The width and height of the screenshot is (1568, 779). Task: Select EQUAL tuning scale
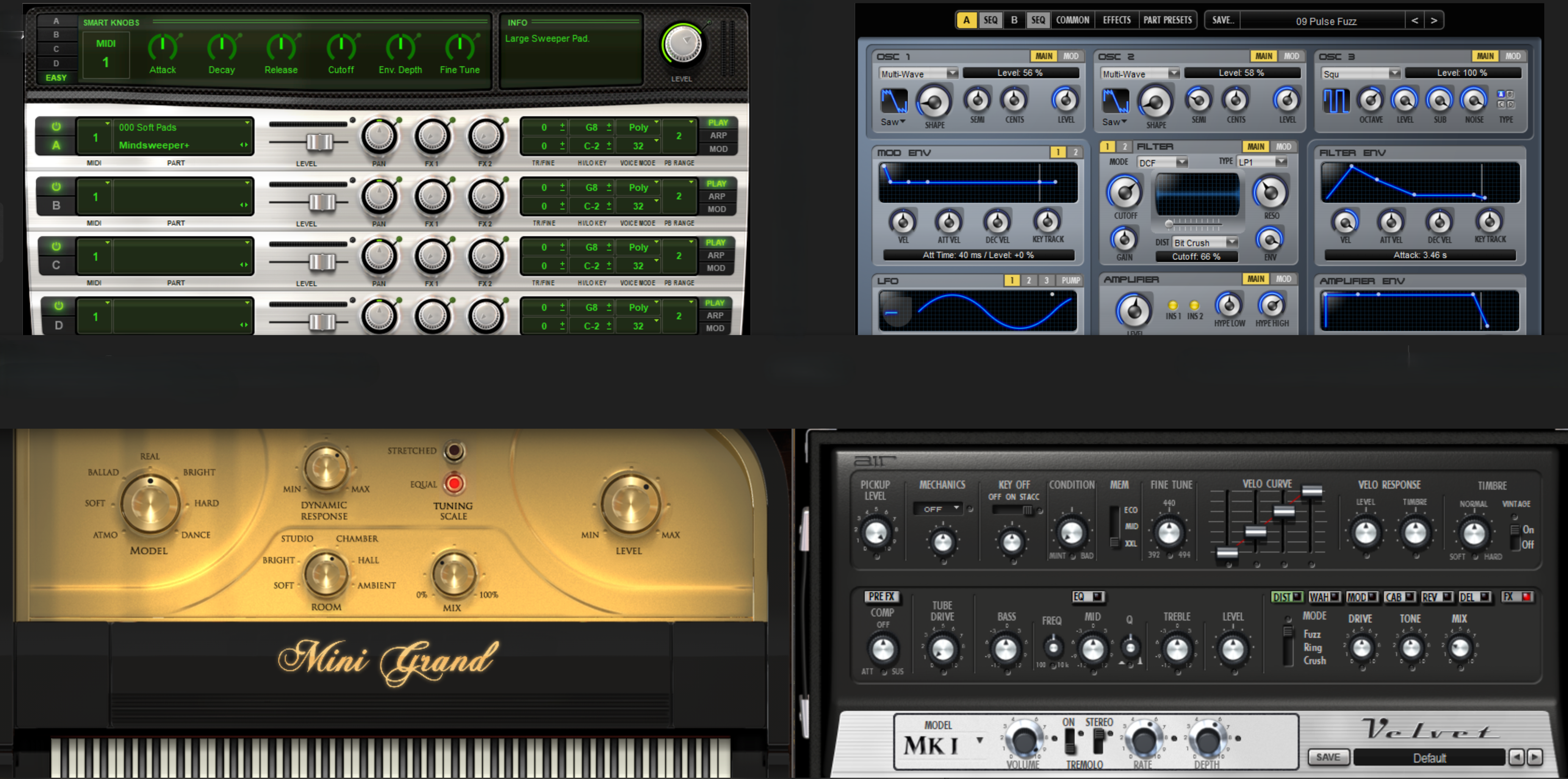[x=455, y=484]
